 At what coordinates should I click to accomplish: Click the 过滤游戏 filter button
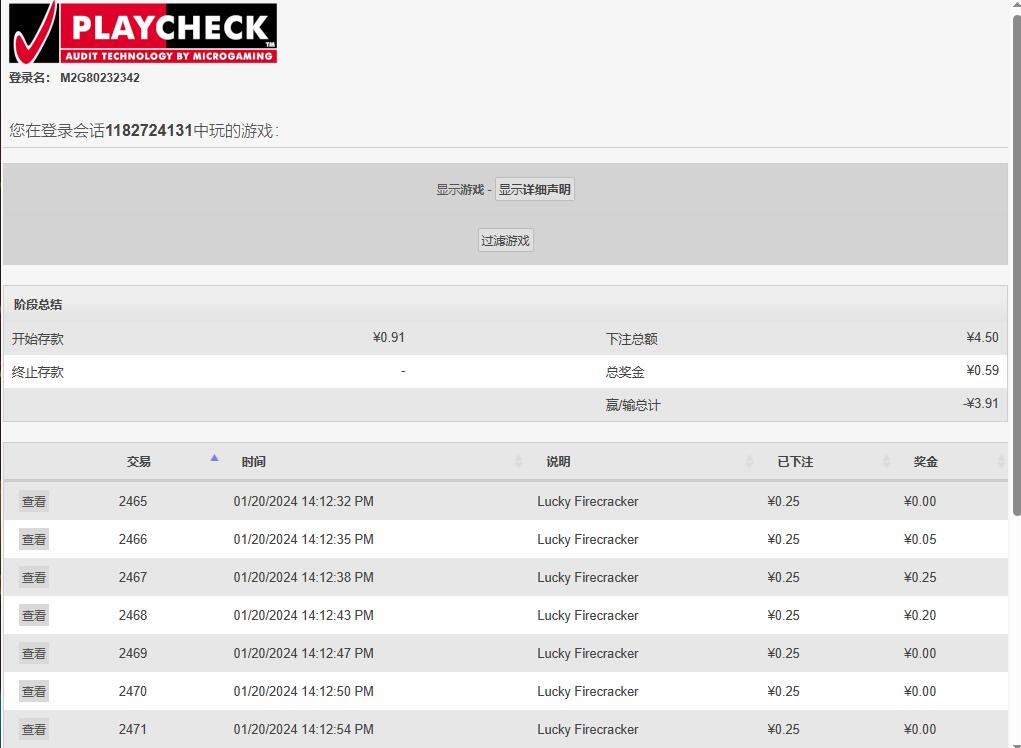[x=505, y=240]
